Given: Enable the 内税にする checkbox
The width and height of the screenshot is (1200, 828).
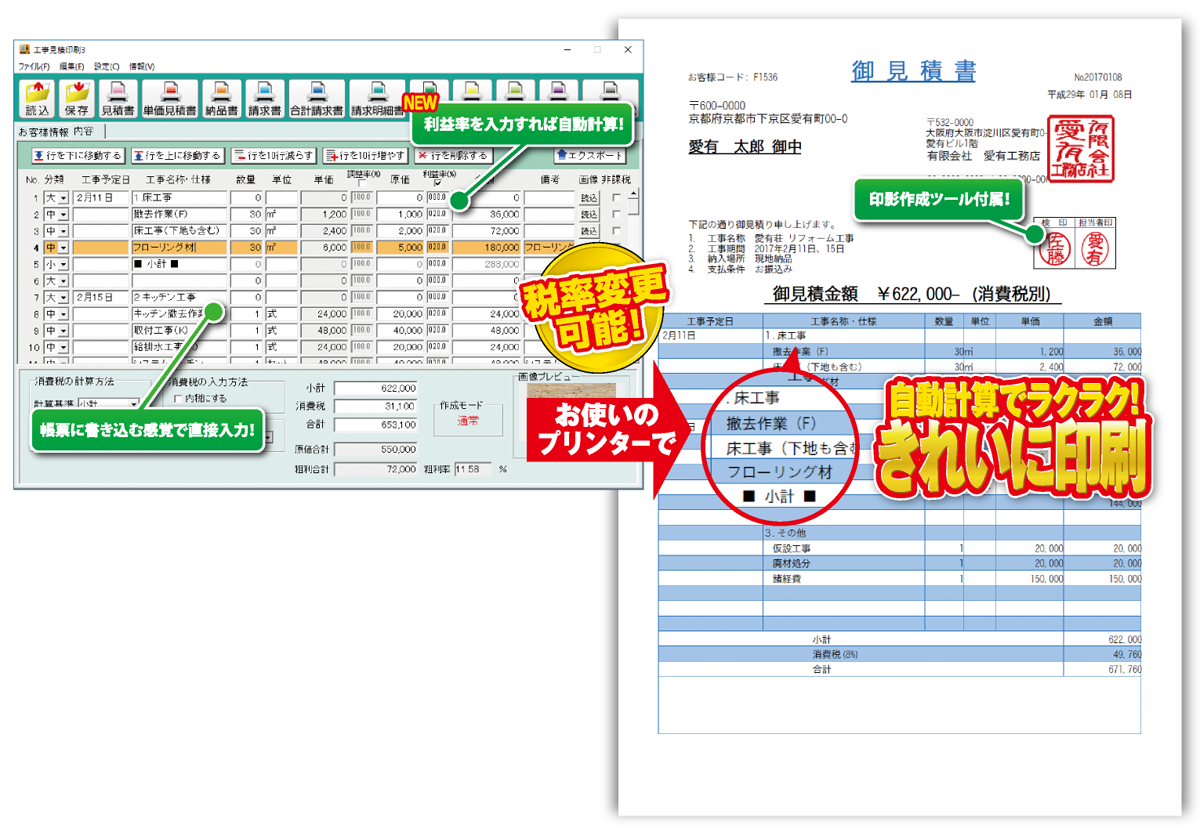Looking at the screenshot, I should pyautogui.click(x=177, y=398).
